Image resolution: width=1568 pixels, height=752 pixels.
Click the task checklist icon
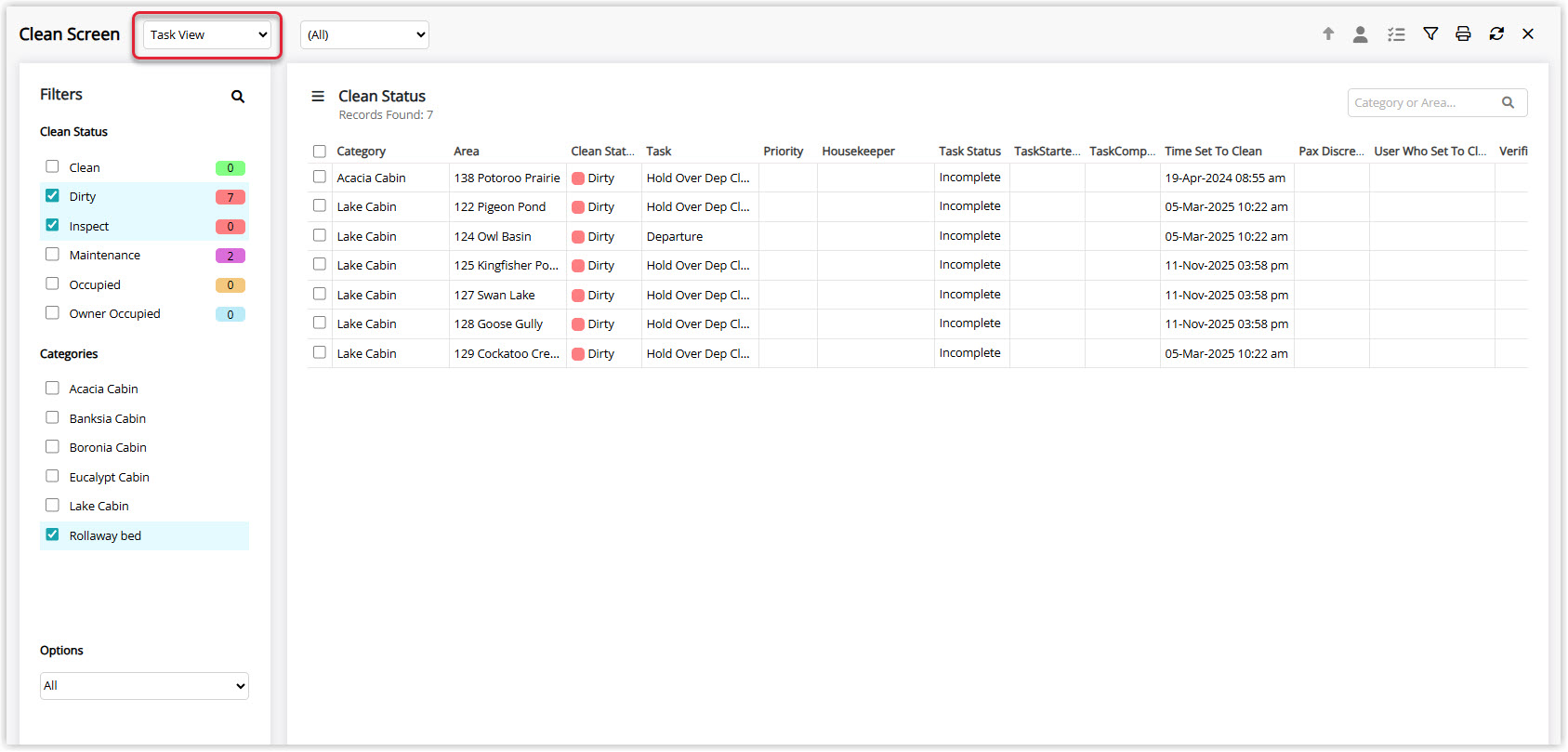tap(1396, 34)
